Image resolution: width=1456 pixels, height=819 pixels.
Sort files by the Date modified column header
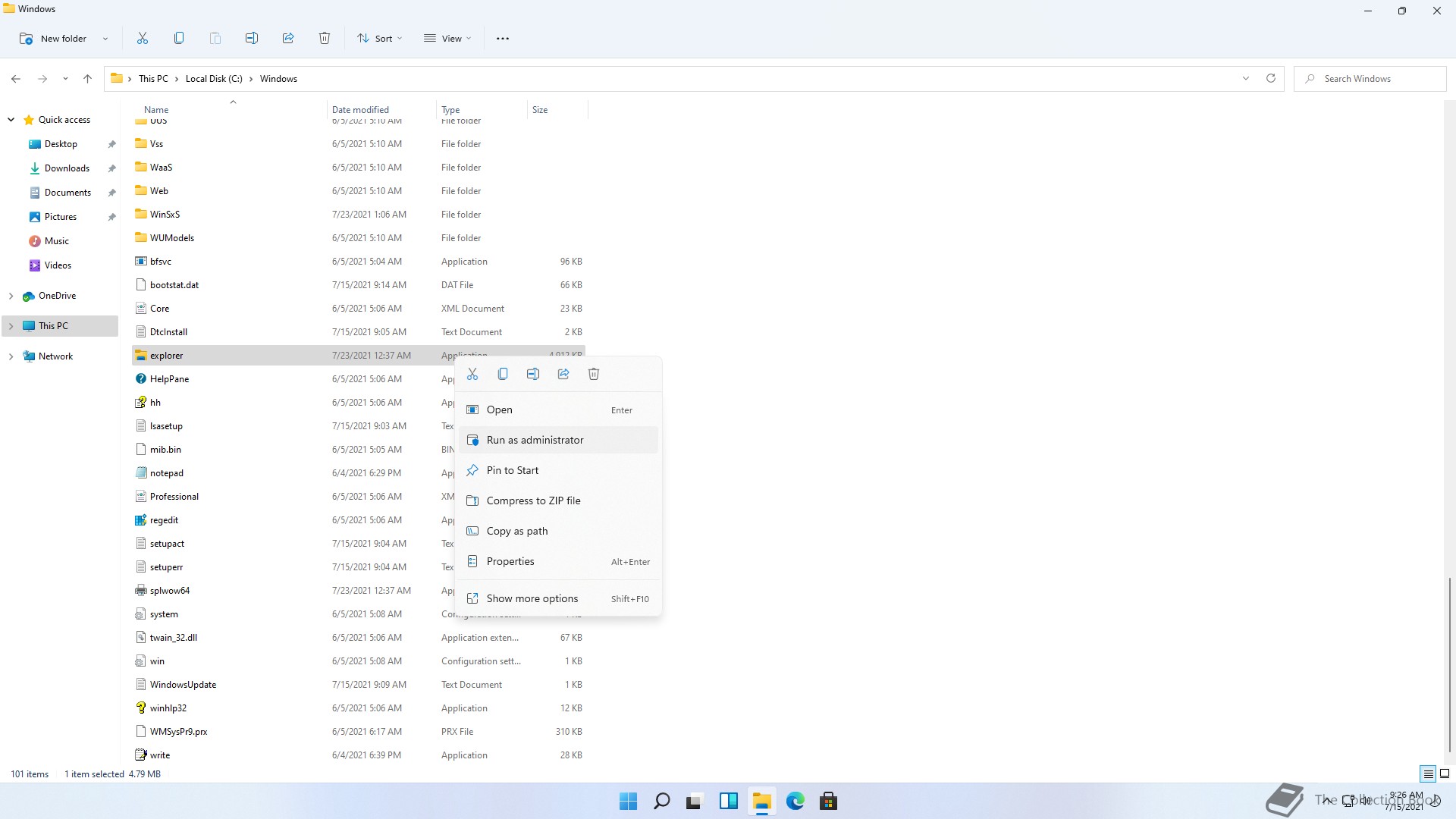360,109
